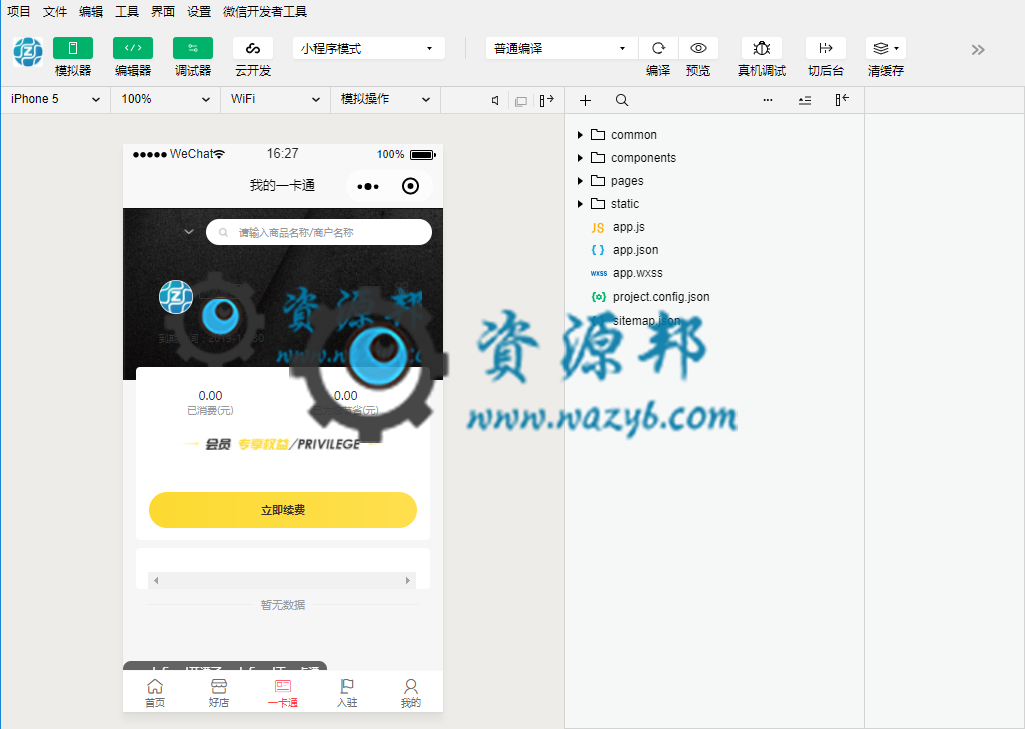This screenshot has width=1025, height=729.
Task: Open the 普通编译 compile mode dropdown
Action: coord(562,48)
